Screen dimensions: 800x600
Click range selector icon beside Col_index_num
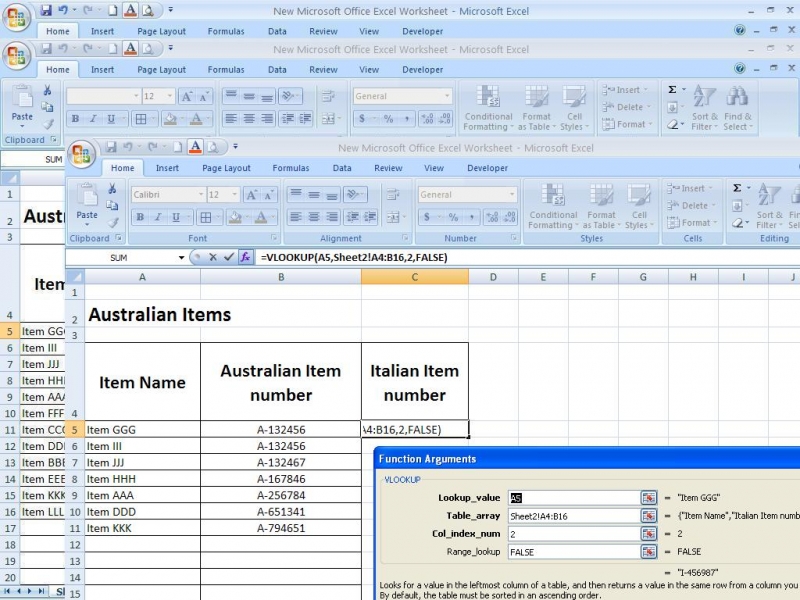click(x=649, y=534)
